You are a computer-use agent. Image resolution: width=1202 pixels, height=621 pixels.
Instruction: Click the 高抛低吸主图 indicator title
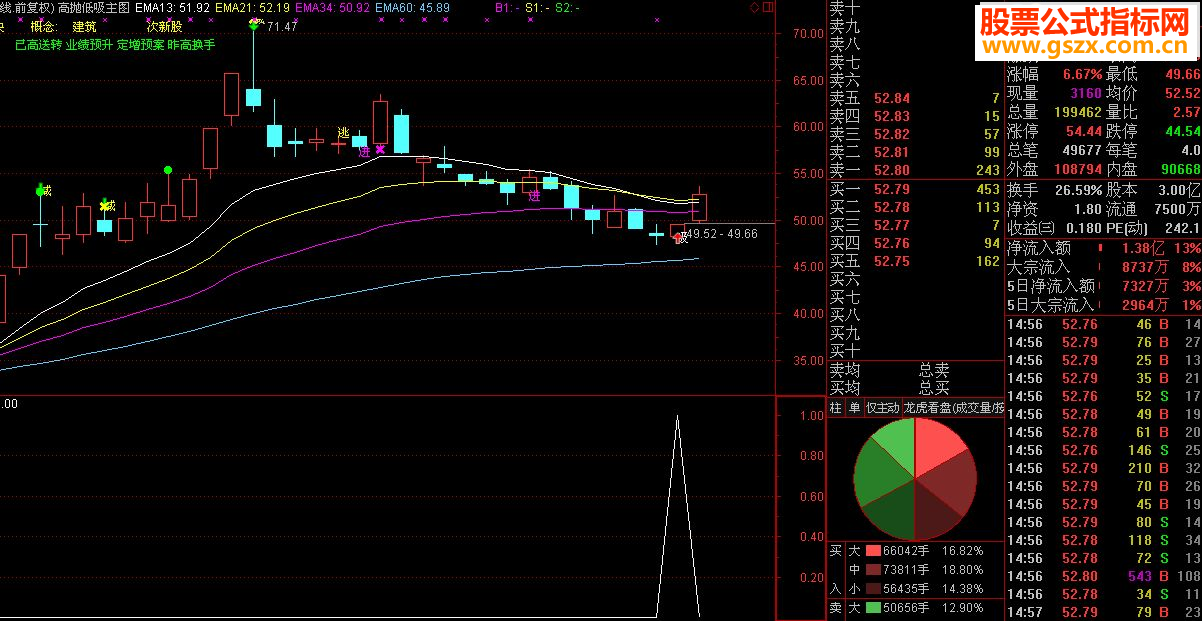[x=95, y=7]
